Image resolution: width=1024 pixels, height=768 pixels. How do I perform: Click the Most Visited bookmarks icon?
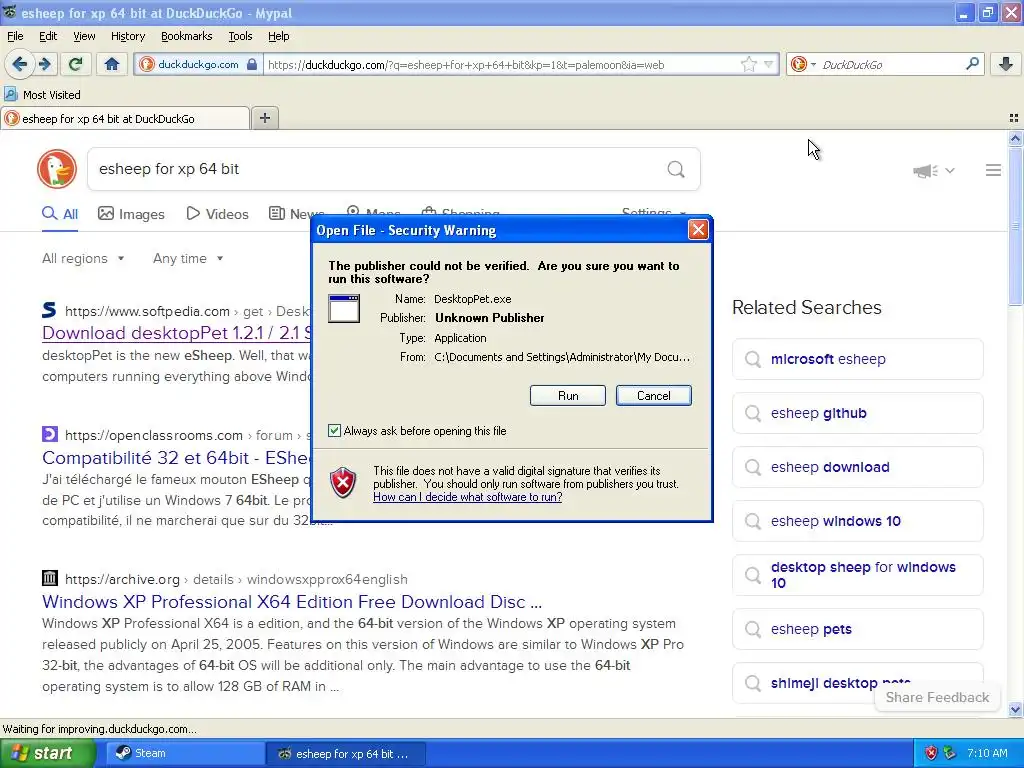tap(10, 94)
